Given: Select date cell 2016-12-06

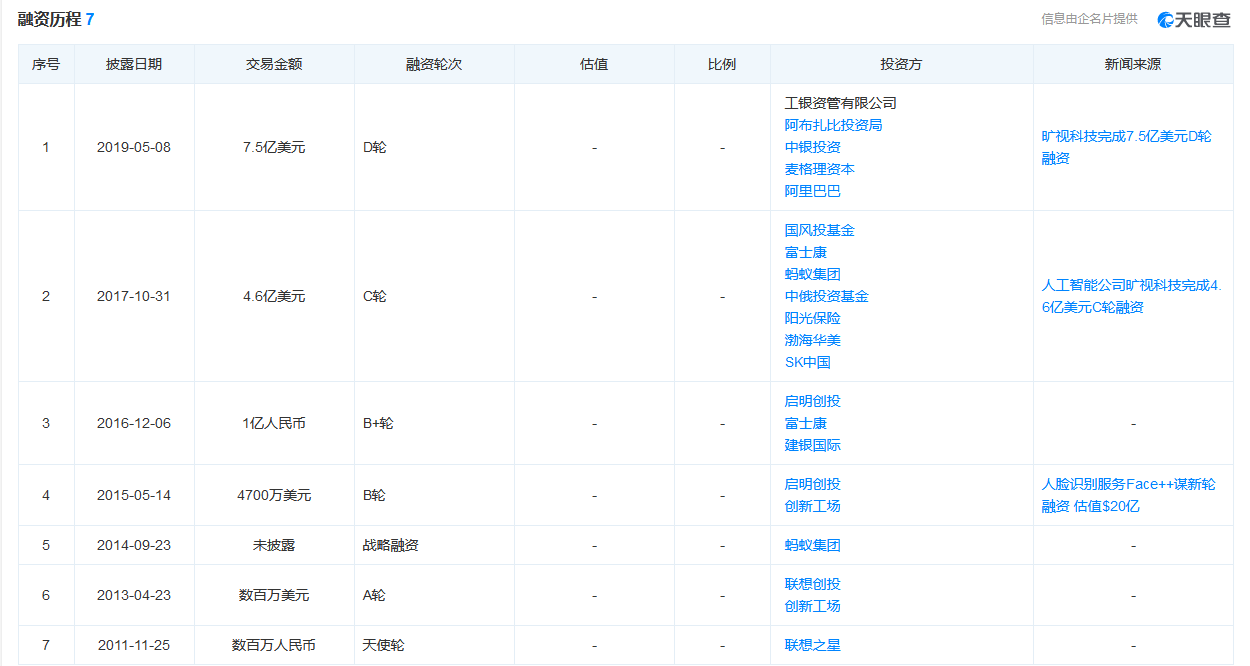Looking at the screenshot, I should (x=134, y=423).
